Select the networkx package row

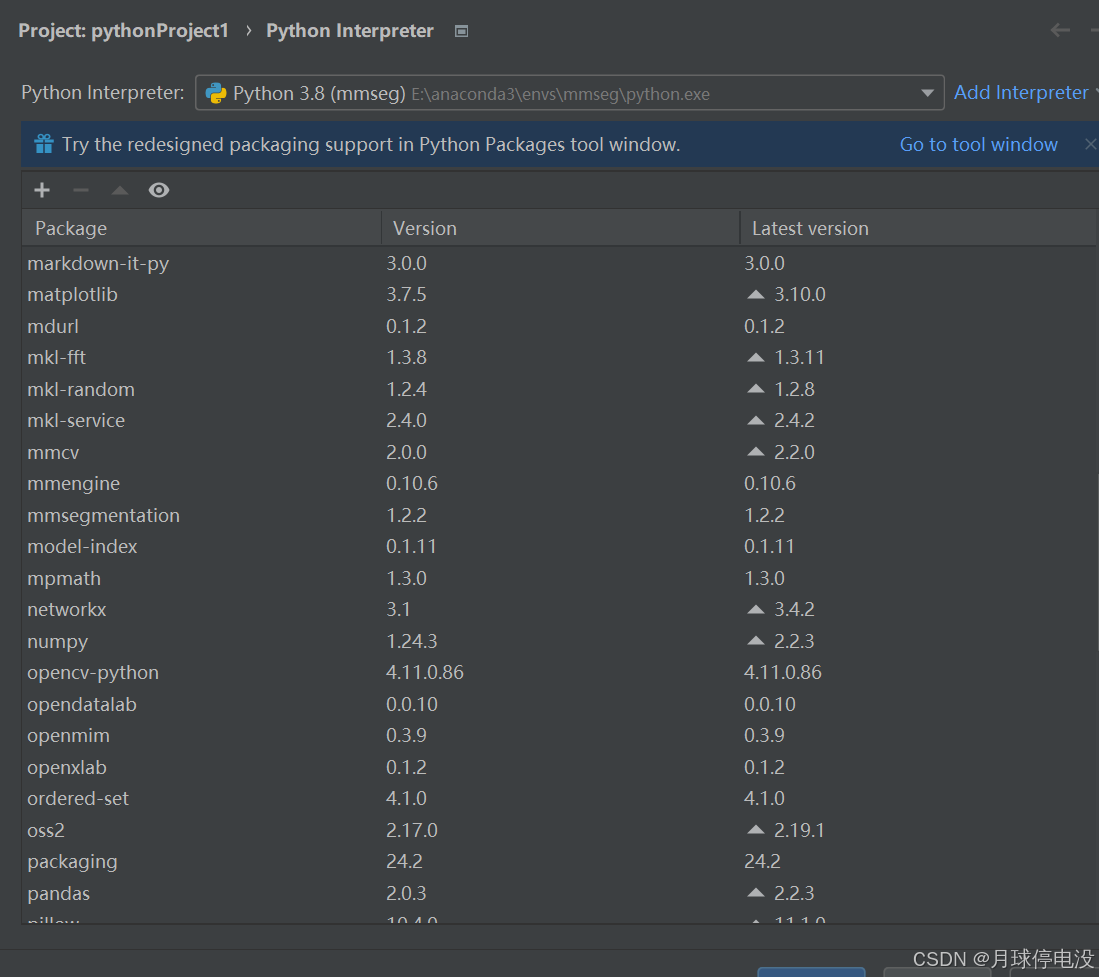[559, 610]
